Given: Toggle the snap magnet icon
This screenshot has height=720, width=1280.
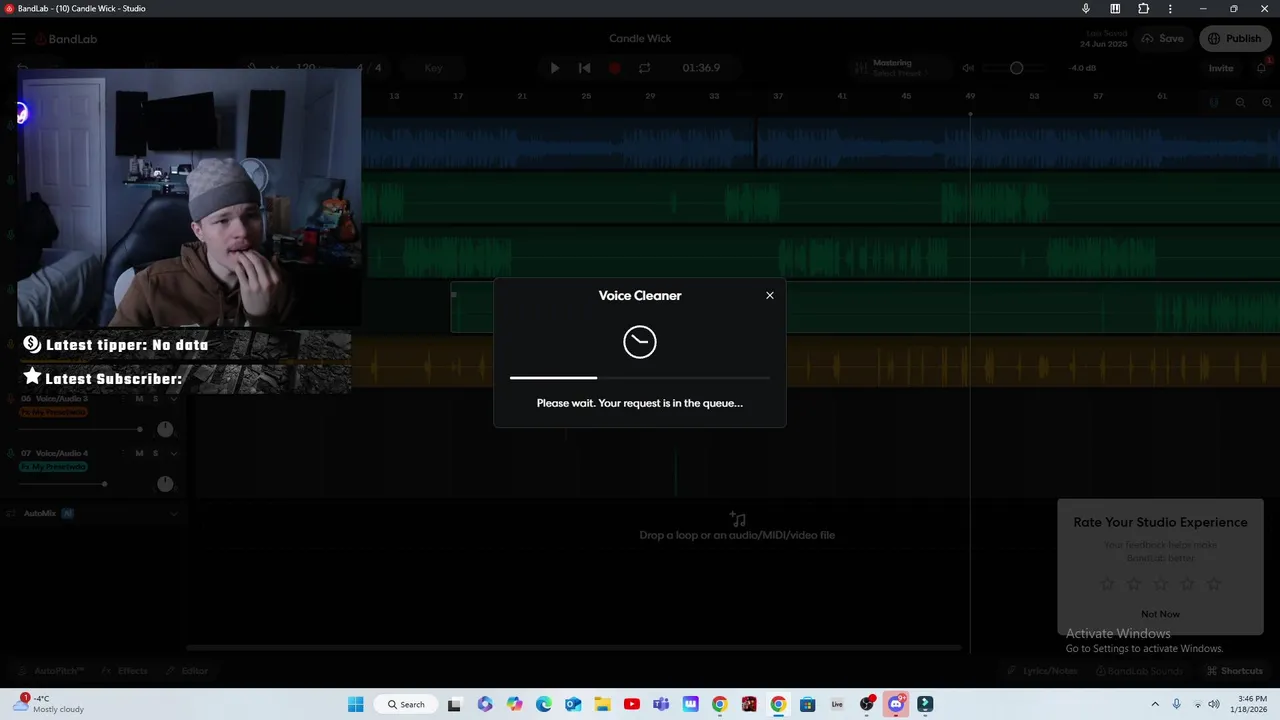Looking at the screenshot, I should click(1215, 102).
